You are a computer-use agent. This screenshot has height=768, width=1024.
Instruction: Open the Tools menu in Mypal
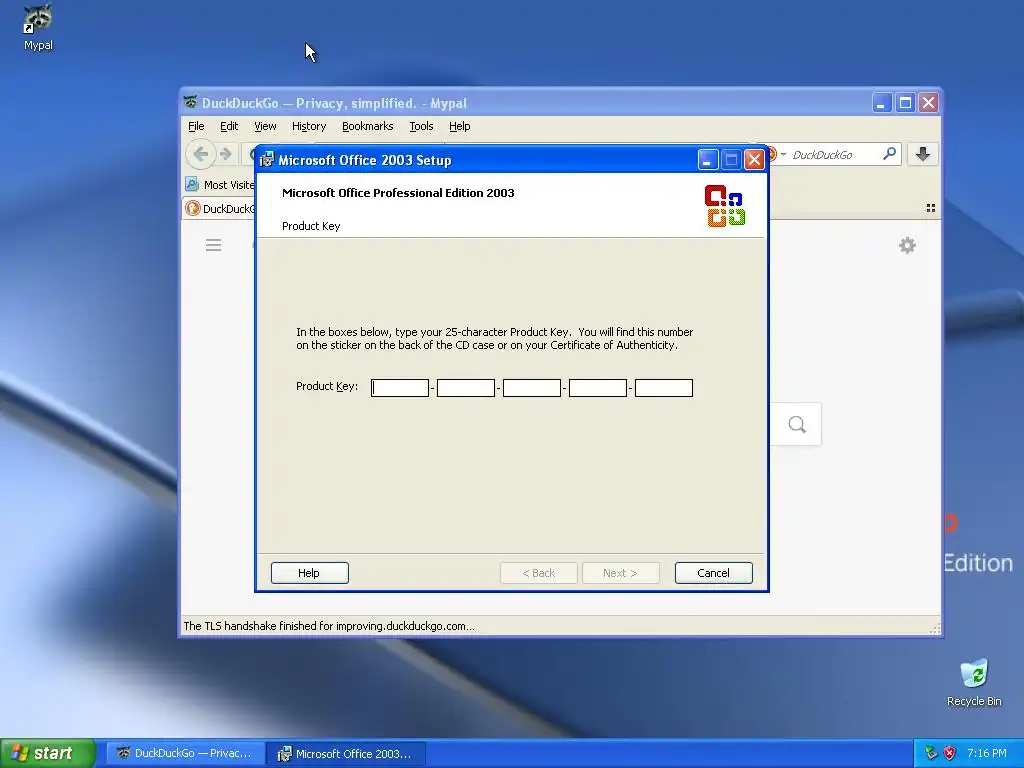[421, 126]
